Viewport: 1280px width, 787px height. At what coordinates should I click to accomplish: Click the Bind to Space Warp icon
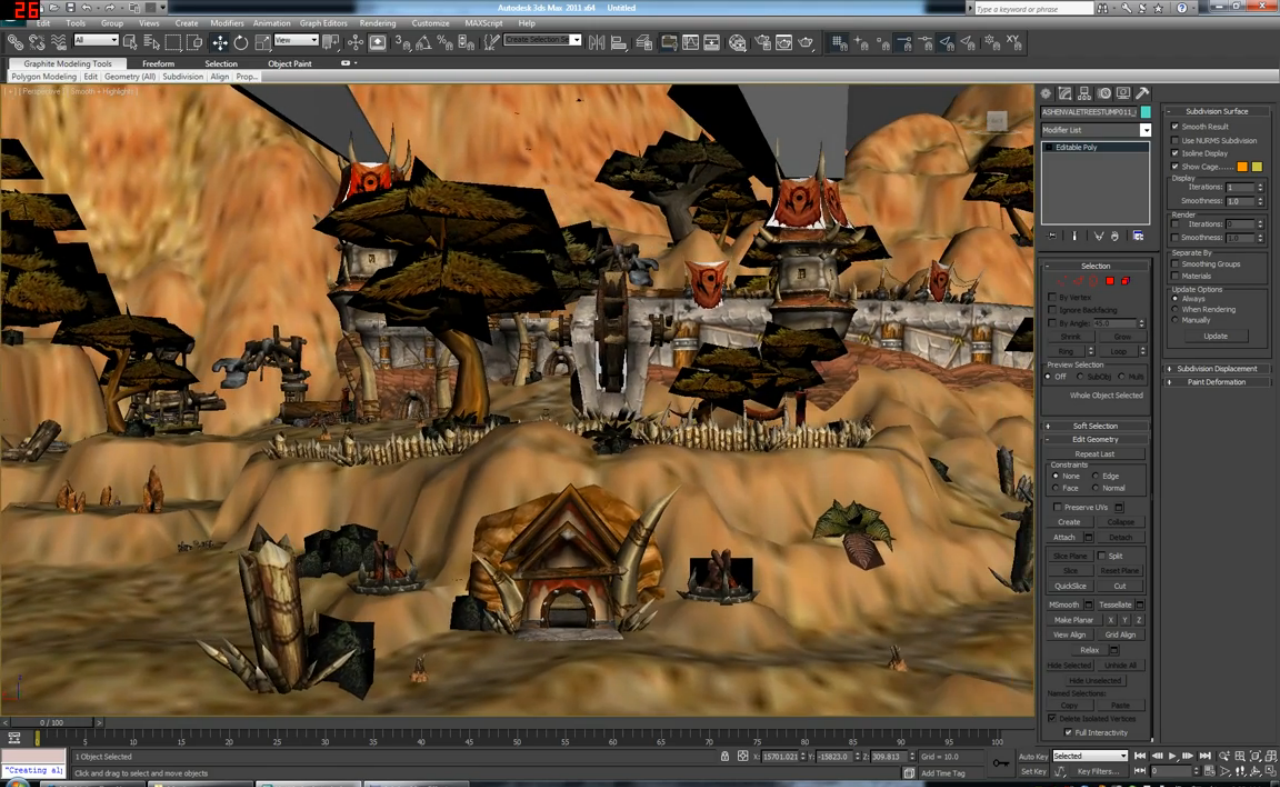(x=59, y=43)
